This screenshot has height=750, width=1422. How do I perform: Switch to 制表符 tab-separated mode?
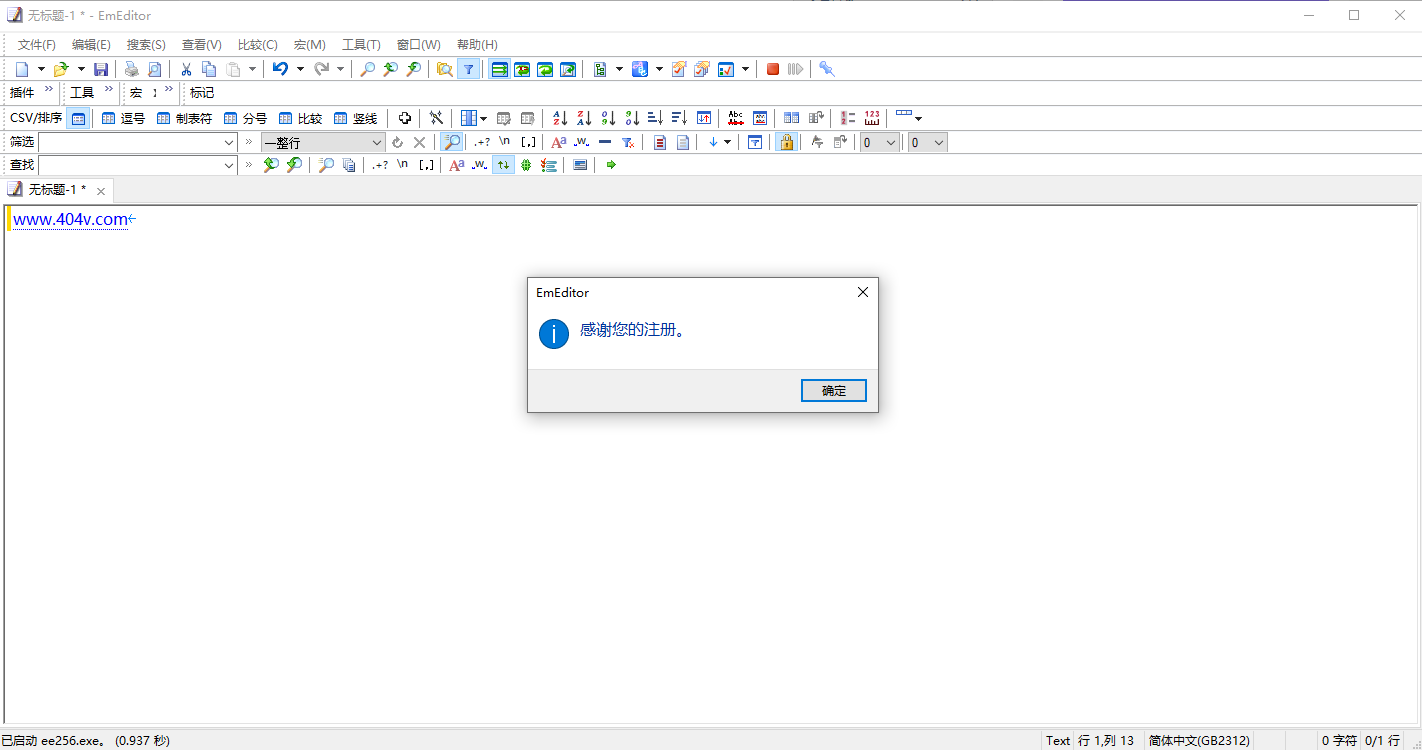click(184, 118)
